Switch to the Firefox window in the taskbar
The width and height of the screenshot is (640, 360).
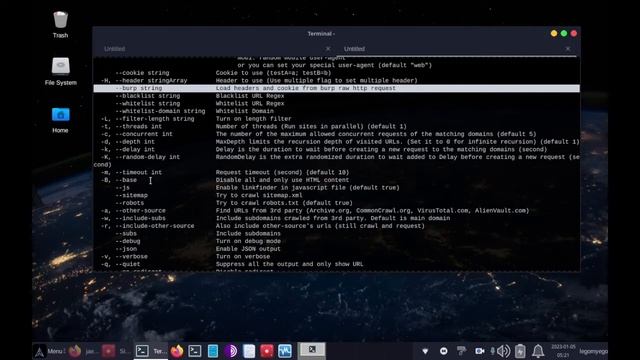[x=83, y=351]
